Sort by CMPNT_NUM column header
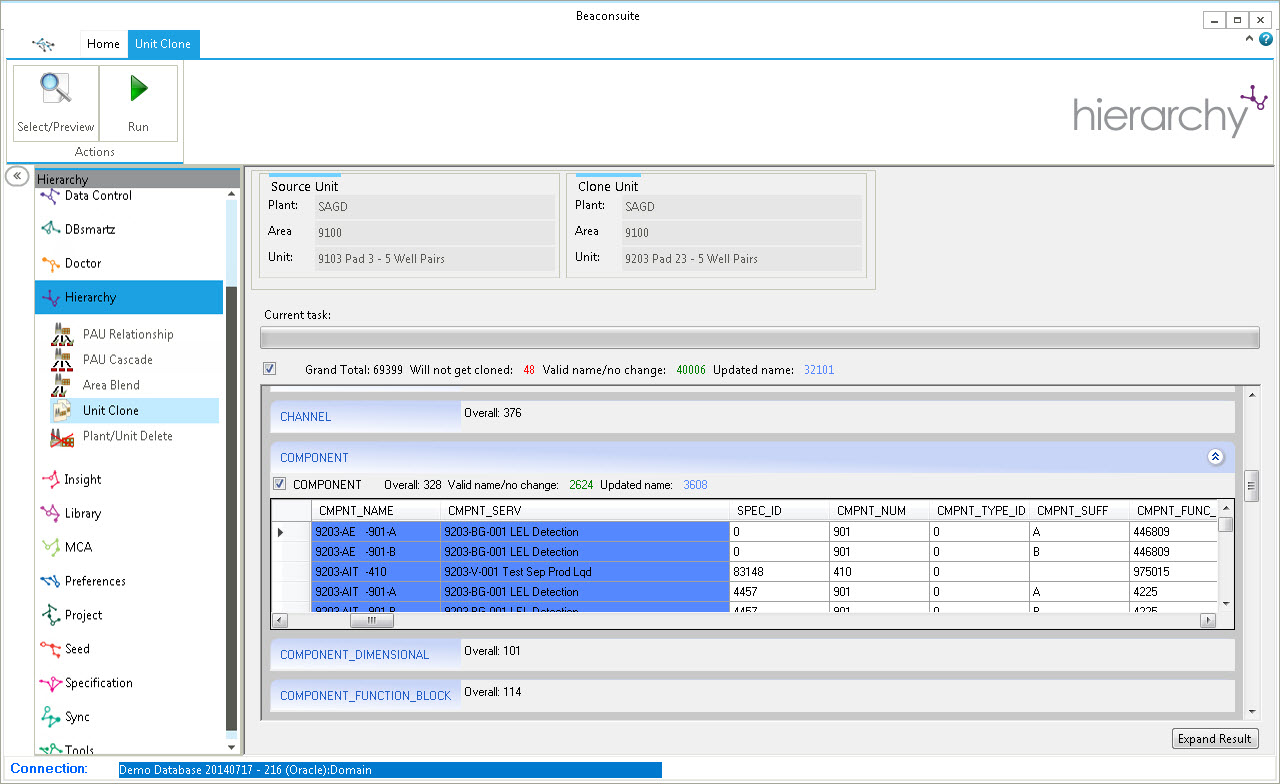The width and height of the screenshot is (1280, 784). coord(880,510)
